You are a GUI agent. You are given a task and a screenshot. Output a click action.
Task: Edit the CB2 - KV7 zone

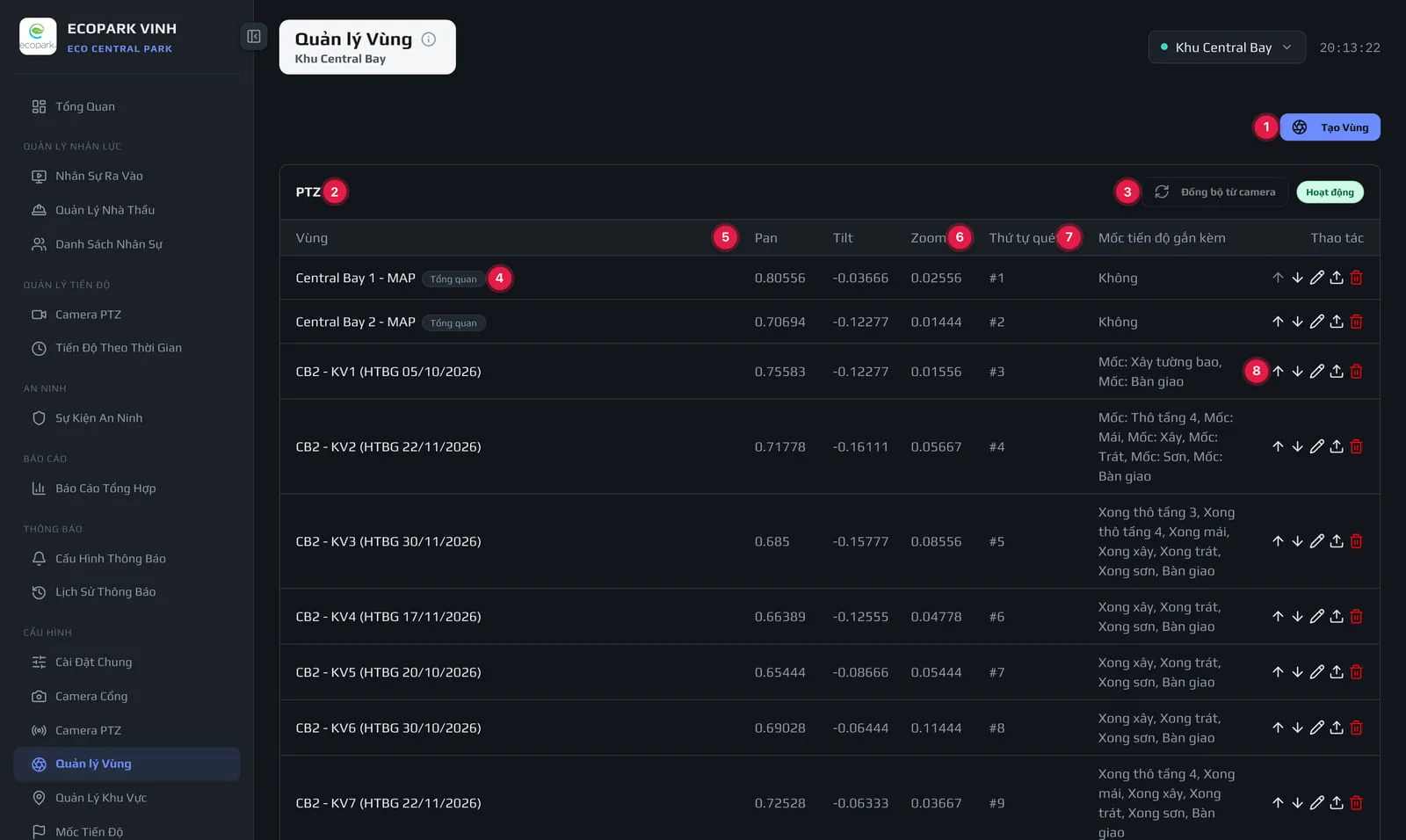pyautogui.click(x=1316, y=803)
